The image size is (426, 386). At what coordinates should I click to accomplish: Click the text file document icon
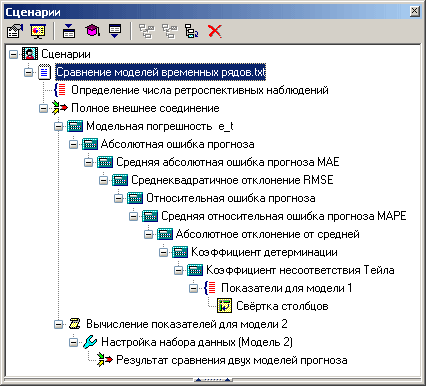(45, 72)
